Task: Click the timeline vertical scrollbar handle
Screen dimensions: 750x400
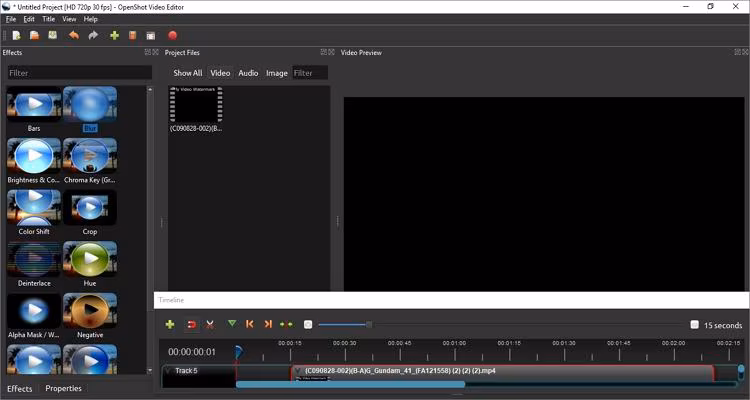Action: point(741,371)
